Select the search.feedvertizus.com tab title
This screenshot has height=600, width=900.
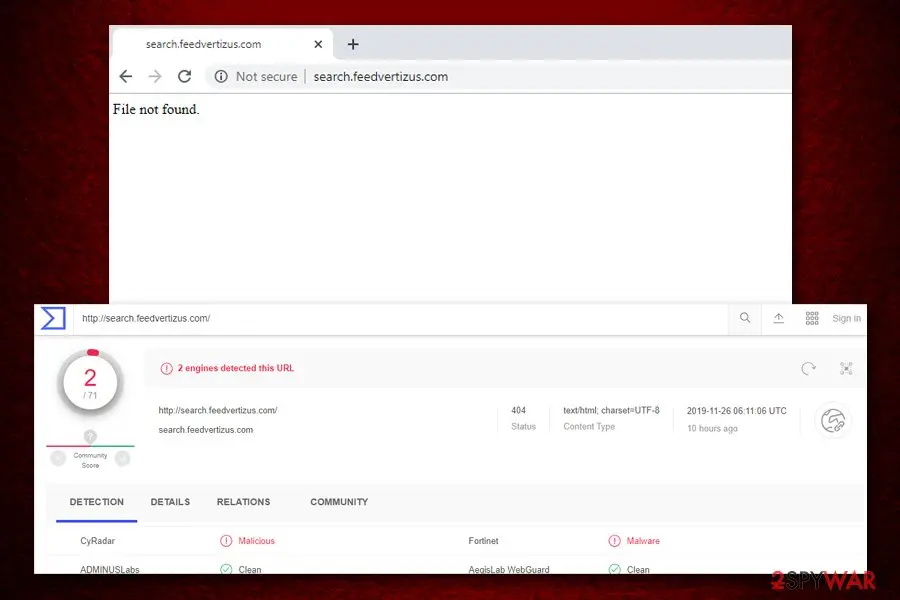pos(203,44)
